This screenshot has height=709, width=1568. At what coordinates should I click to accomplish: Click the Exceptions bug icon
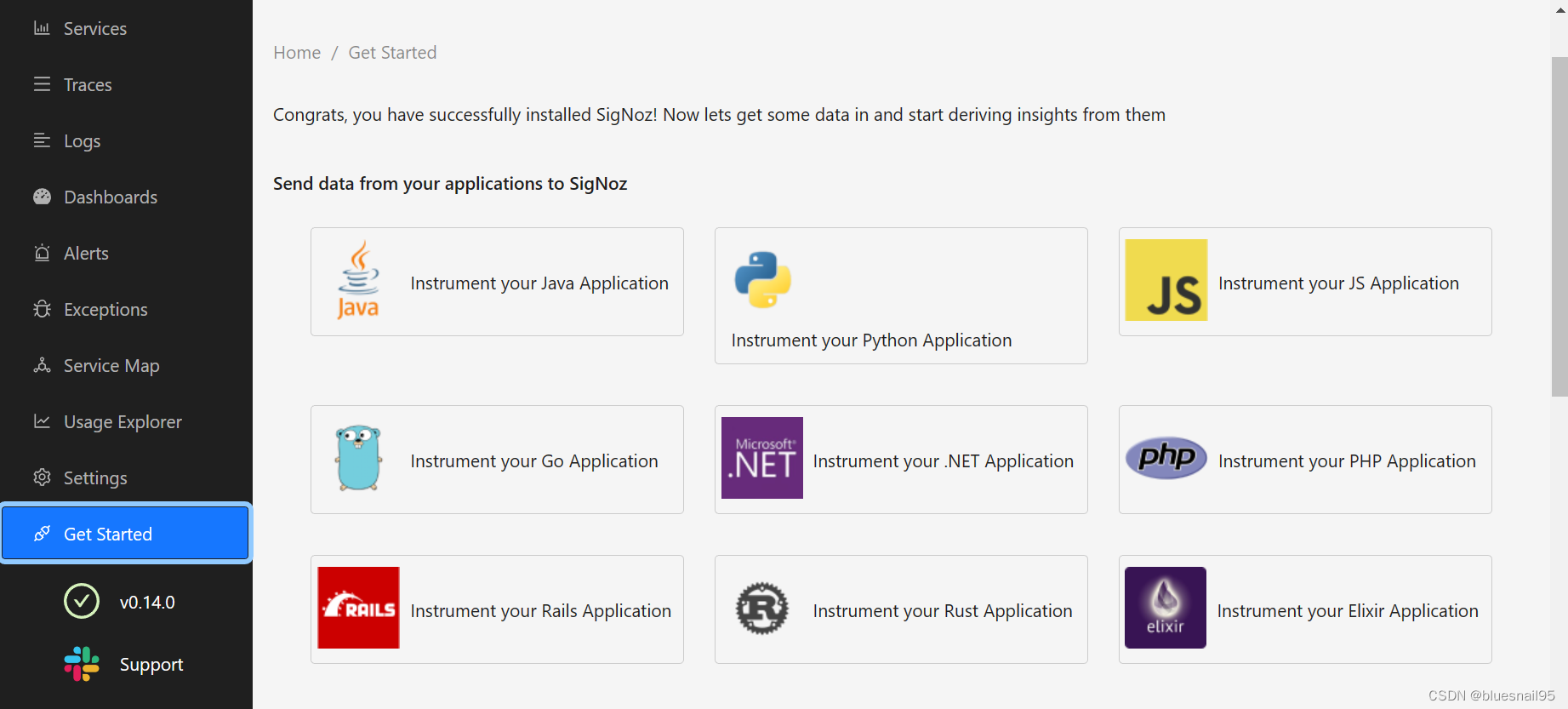click(42, 309)
